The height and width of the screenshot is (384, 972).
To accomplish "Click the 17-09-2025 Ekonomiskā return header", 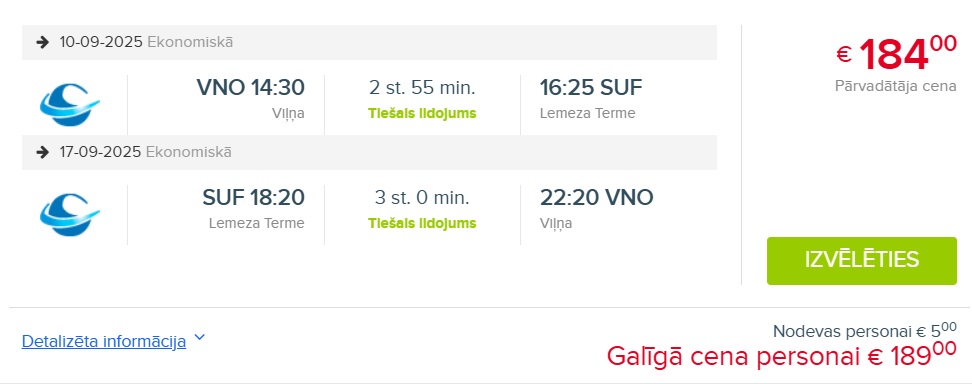I will point(369,152).
